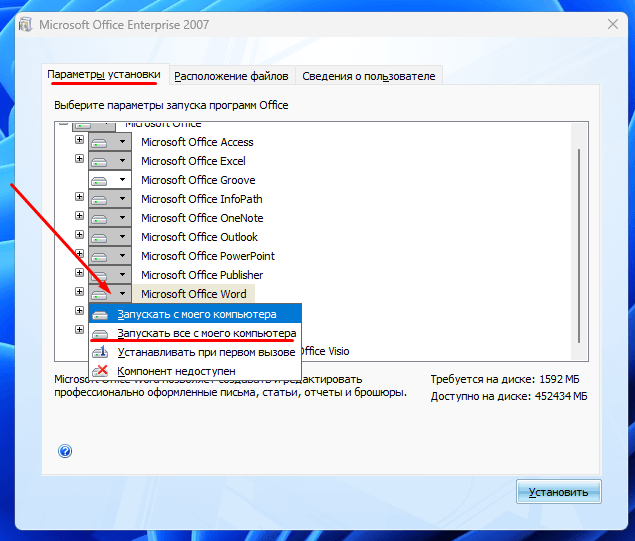Click the 'Требуется на диске: 1592 МБ' text
This screenshot has width=635, height=541.
(x=505, y=379)
